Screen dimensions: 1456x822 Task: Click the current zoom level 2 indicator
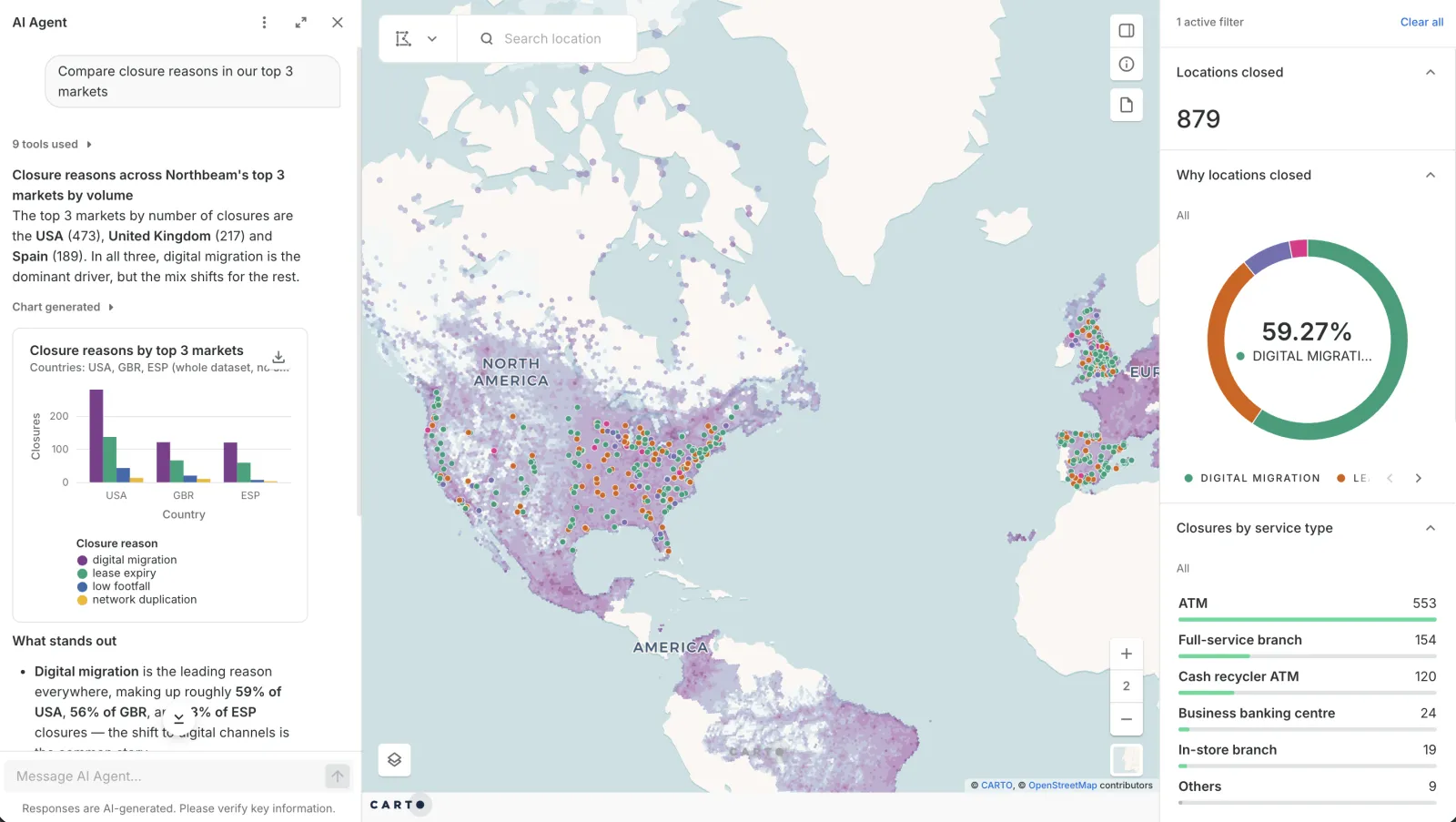1127,686
